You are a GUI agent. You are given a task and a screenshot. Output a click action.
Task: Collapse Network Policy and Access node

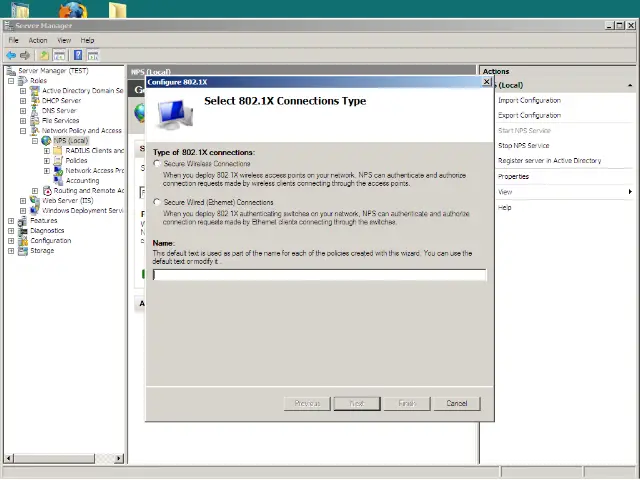23,131
